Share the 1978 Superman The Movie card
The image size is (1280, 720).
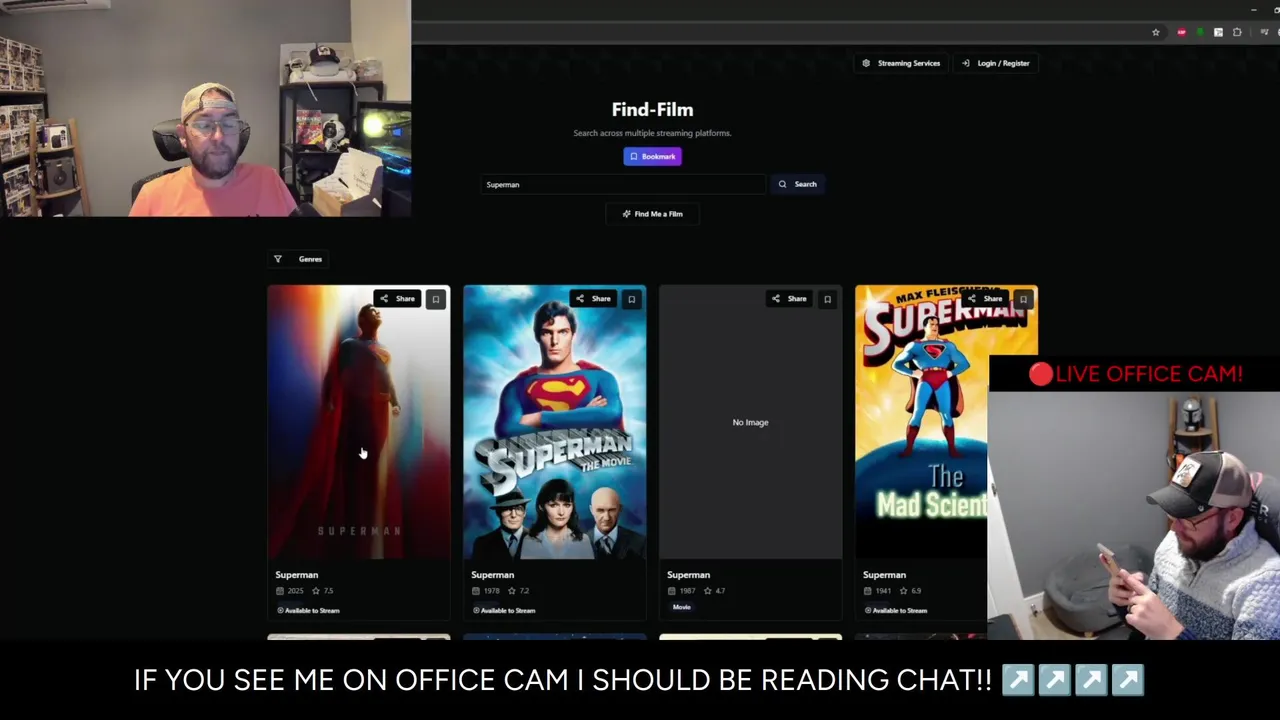pyautogui.click(x=593, y=298)
